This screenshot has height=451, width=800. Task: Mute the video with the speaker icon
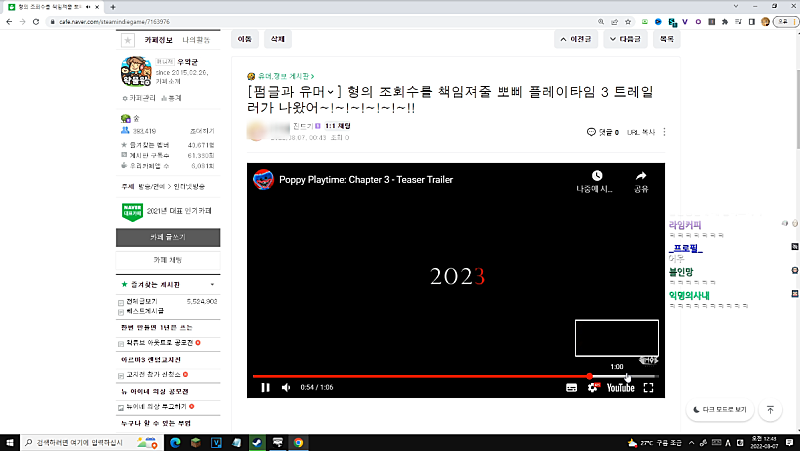coord(286,388)
